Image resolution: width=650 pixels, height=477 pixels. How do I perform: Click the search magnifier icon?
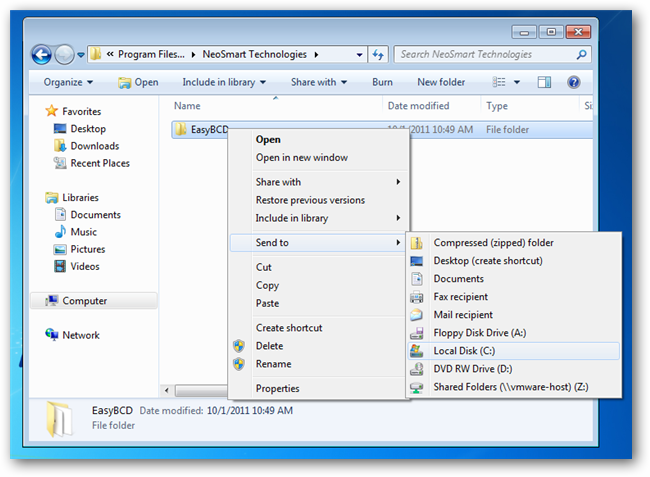[x=581, y=54]
